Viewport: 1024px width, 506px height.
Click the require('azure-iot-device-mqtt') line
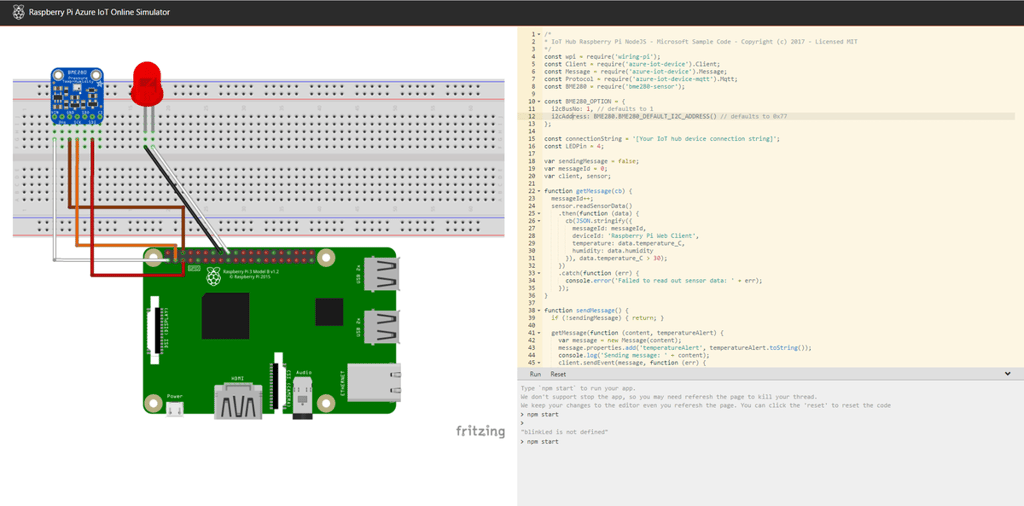tap(641, 79)
